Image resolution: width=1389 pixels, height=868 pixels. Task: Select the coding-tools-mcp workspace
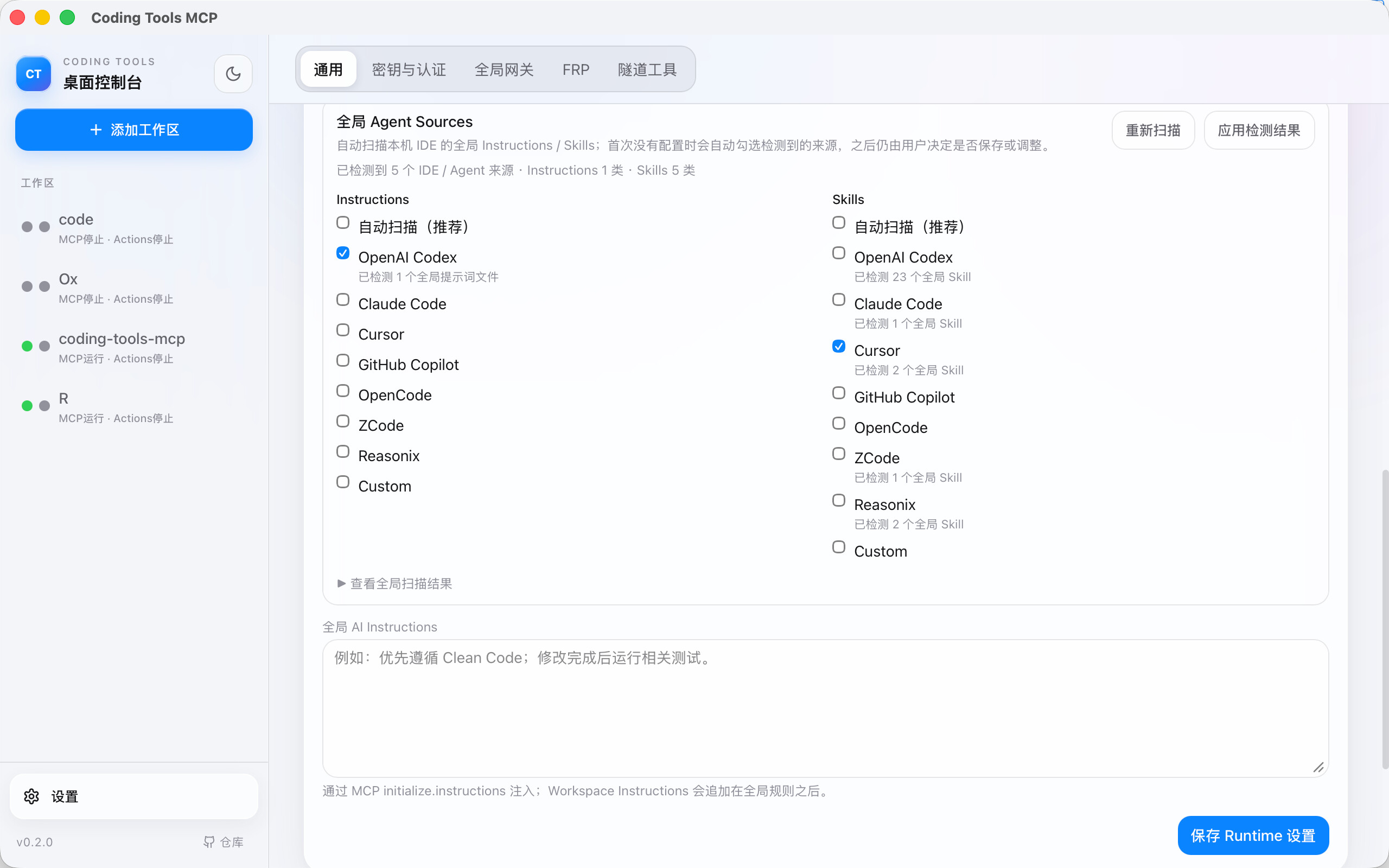tap(133, 348)
